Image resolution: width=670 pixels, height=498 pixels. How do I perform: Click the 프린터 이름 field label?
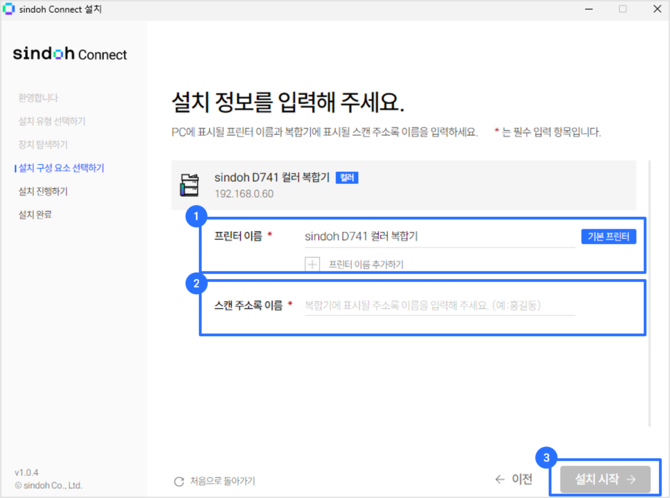pos(238,236)
